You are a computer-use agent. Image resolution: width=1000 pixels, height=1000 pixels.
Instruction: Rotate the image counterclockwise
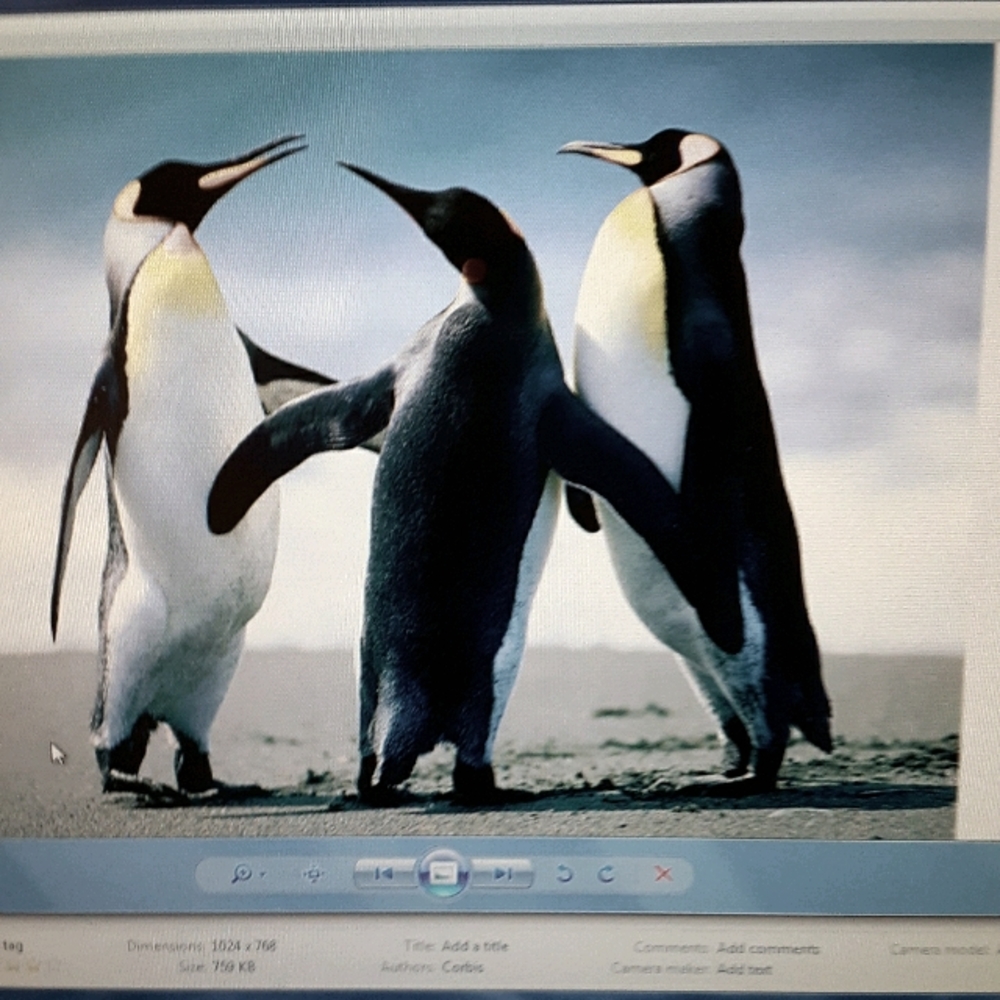point(564,873)
